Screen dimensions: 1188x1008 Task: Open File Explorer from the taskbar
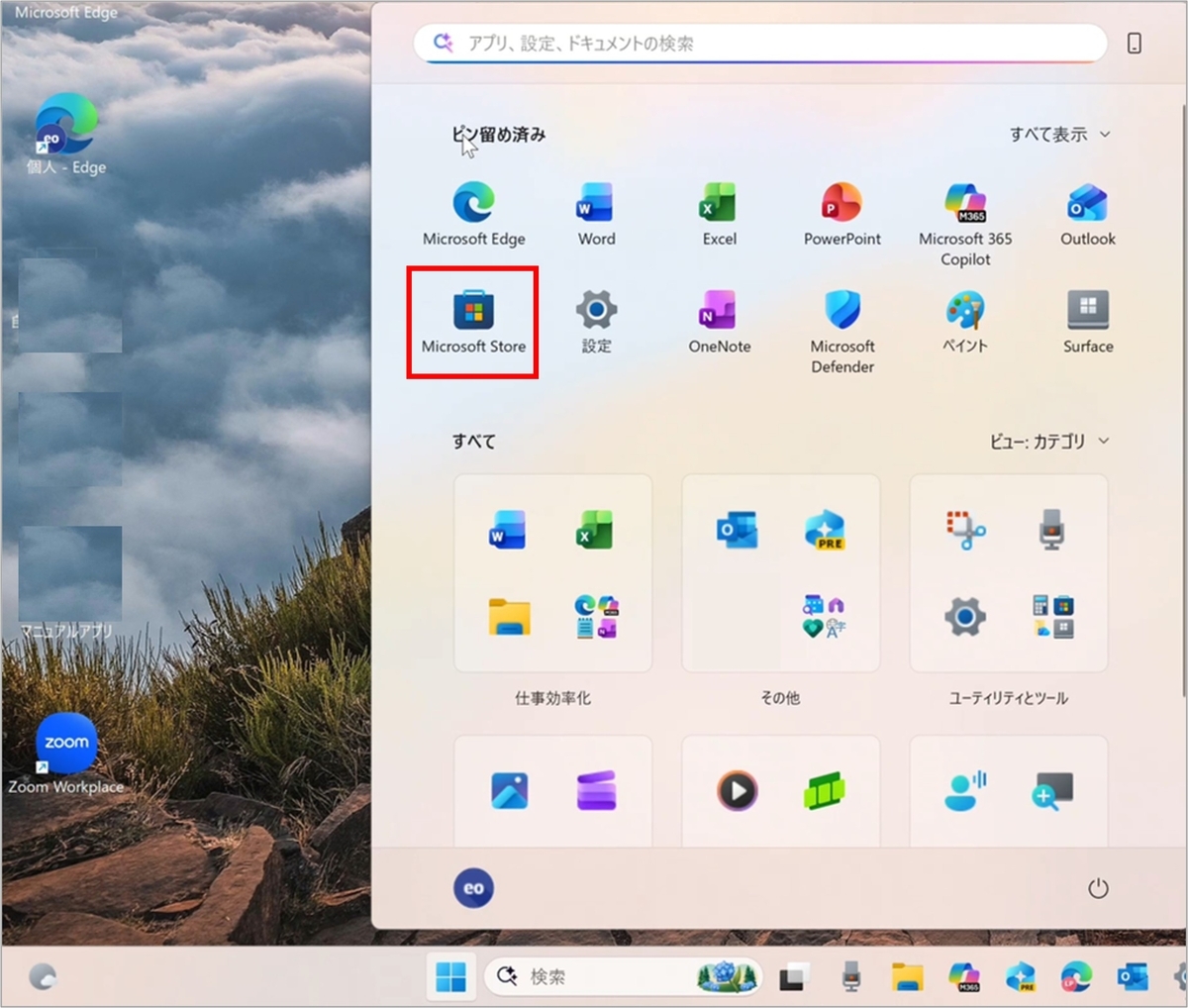(x=907, y=977)
